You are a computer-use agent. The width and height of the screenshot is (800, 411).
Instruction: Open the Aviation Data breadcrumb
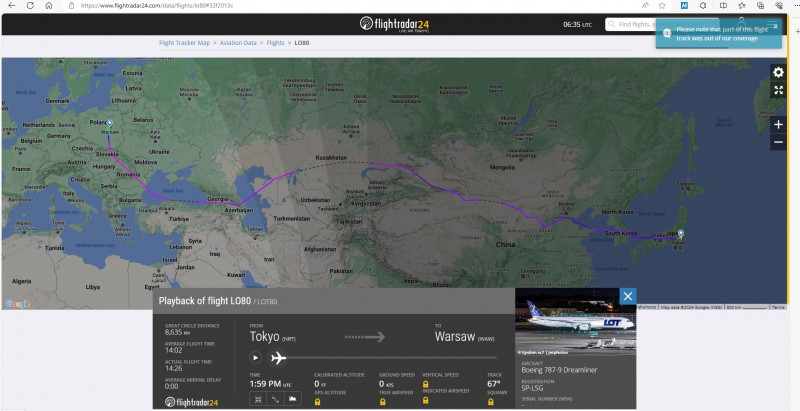[x=238, y=43]
